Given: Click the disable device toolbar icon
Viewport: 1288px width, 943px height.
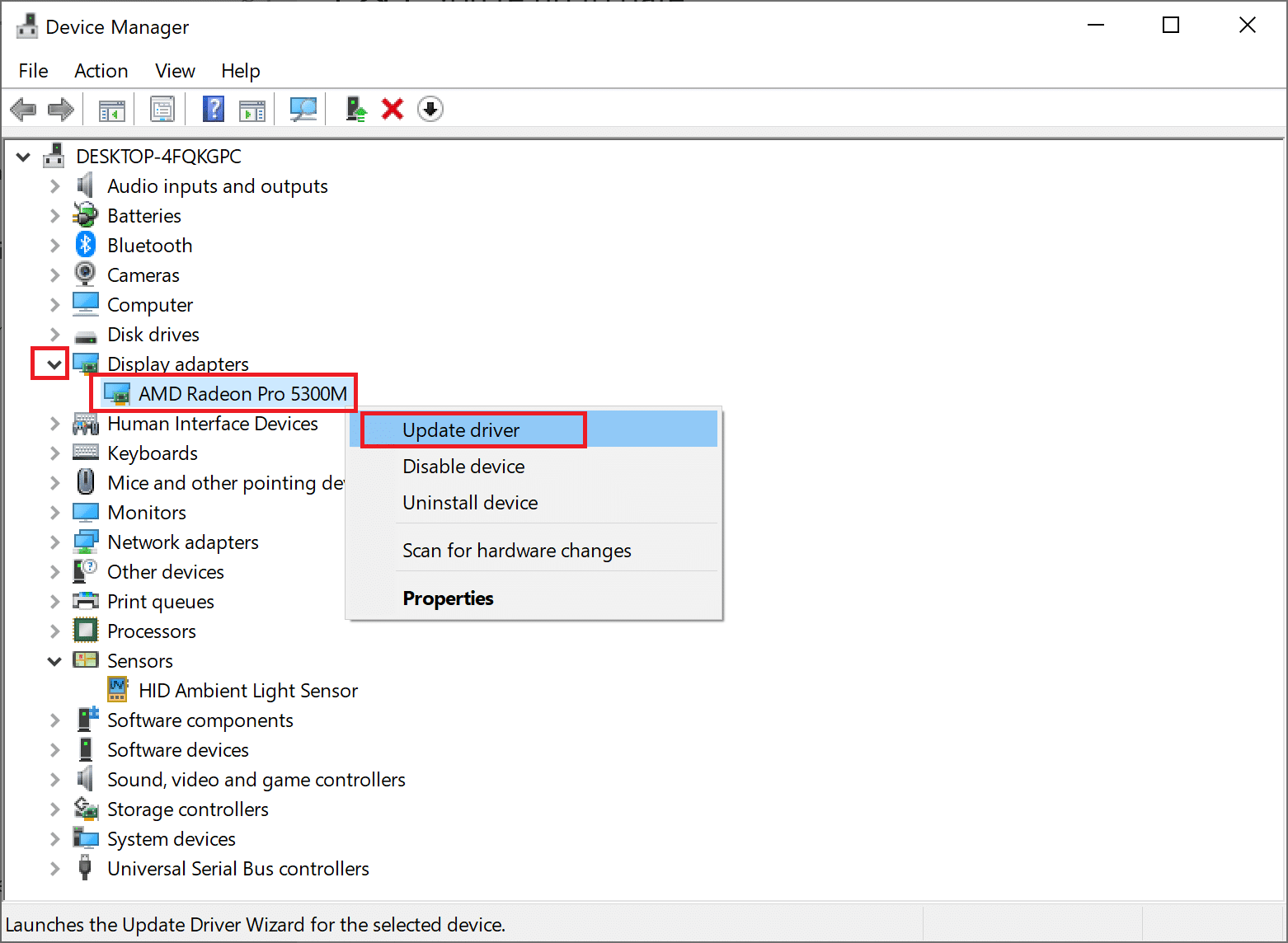Looking at the screenshot, I should pyautogui.click(x=430, y=108).
